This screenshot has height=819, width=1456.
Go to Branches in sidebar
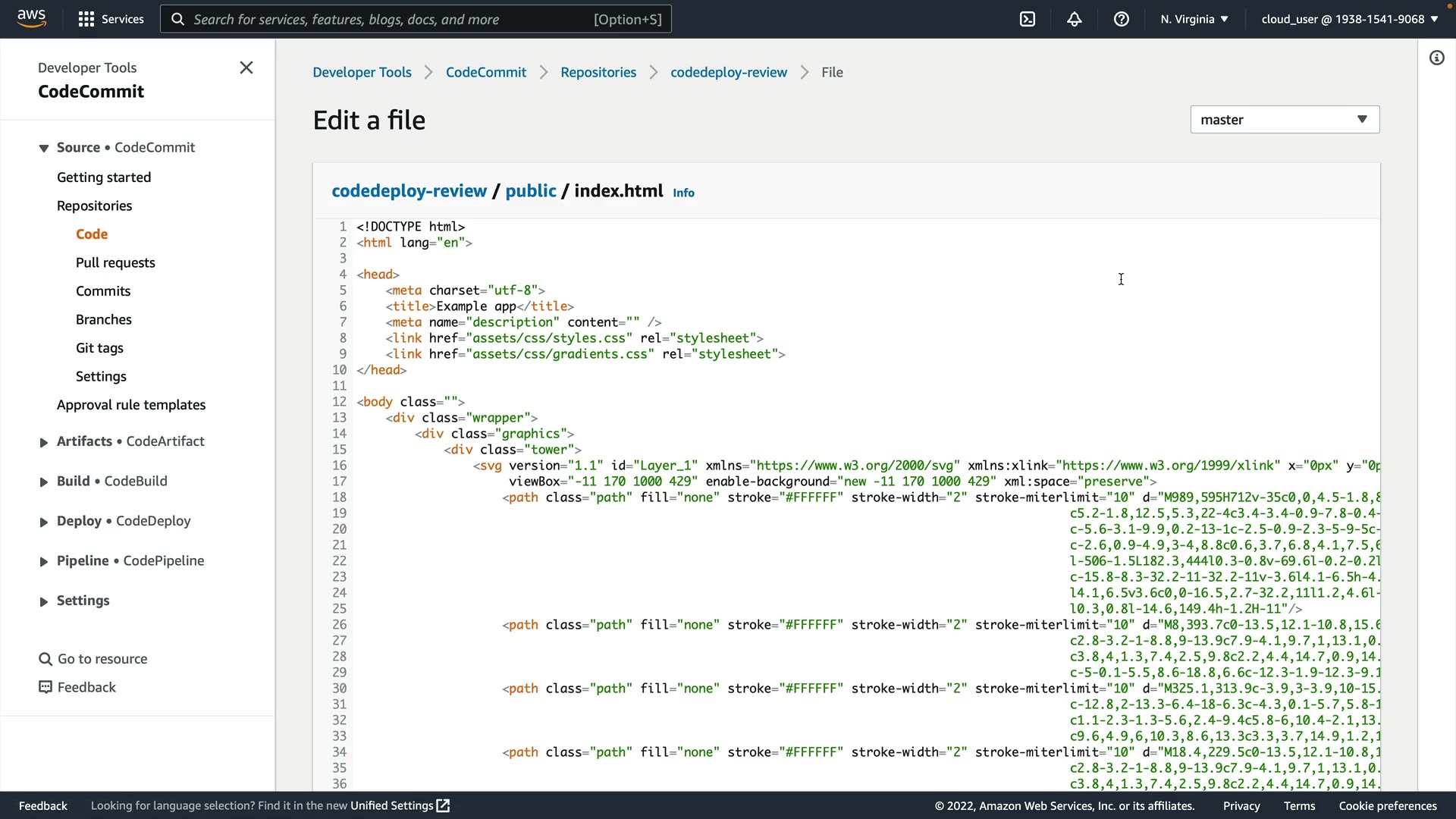(x=104, y=319)
